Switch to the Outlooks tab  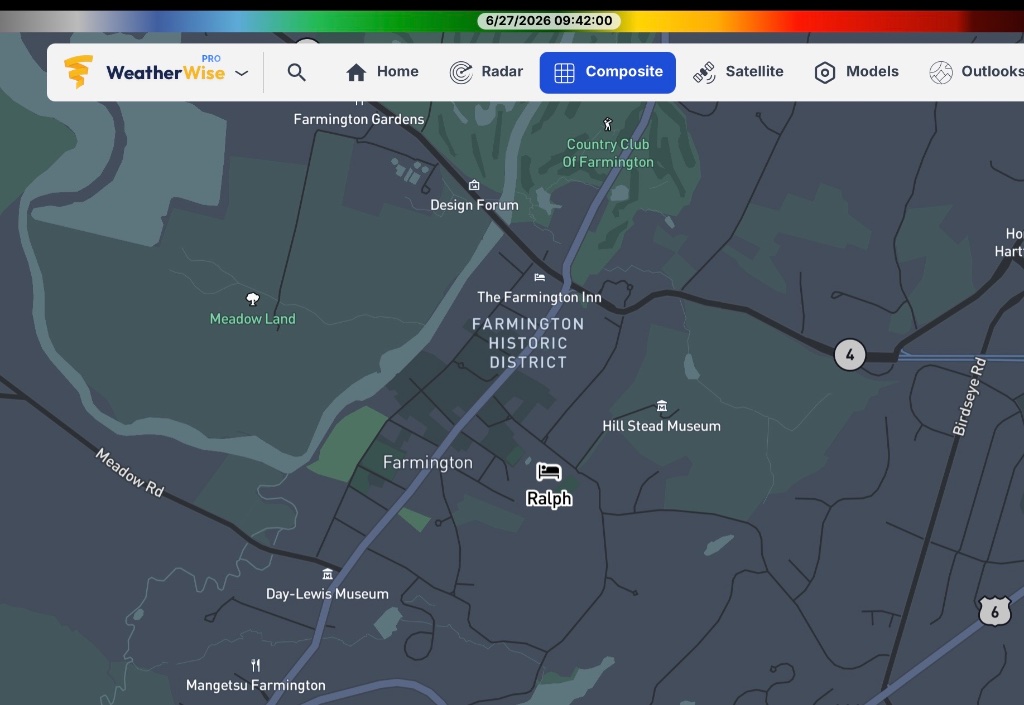[976, 72]
